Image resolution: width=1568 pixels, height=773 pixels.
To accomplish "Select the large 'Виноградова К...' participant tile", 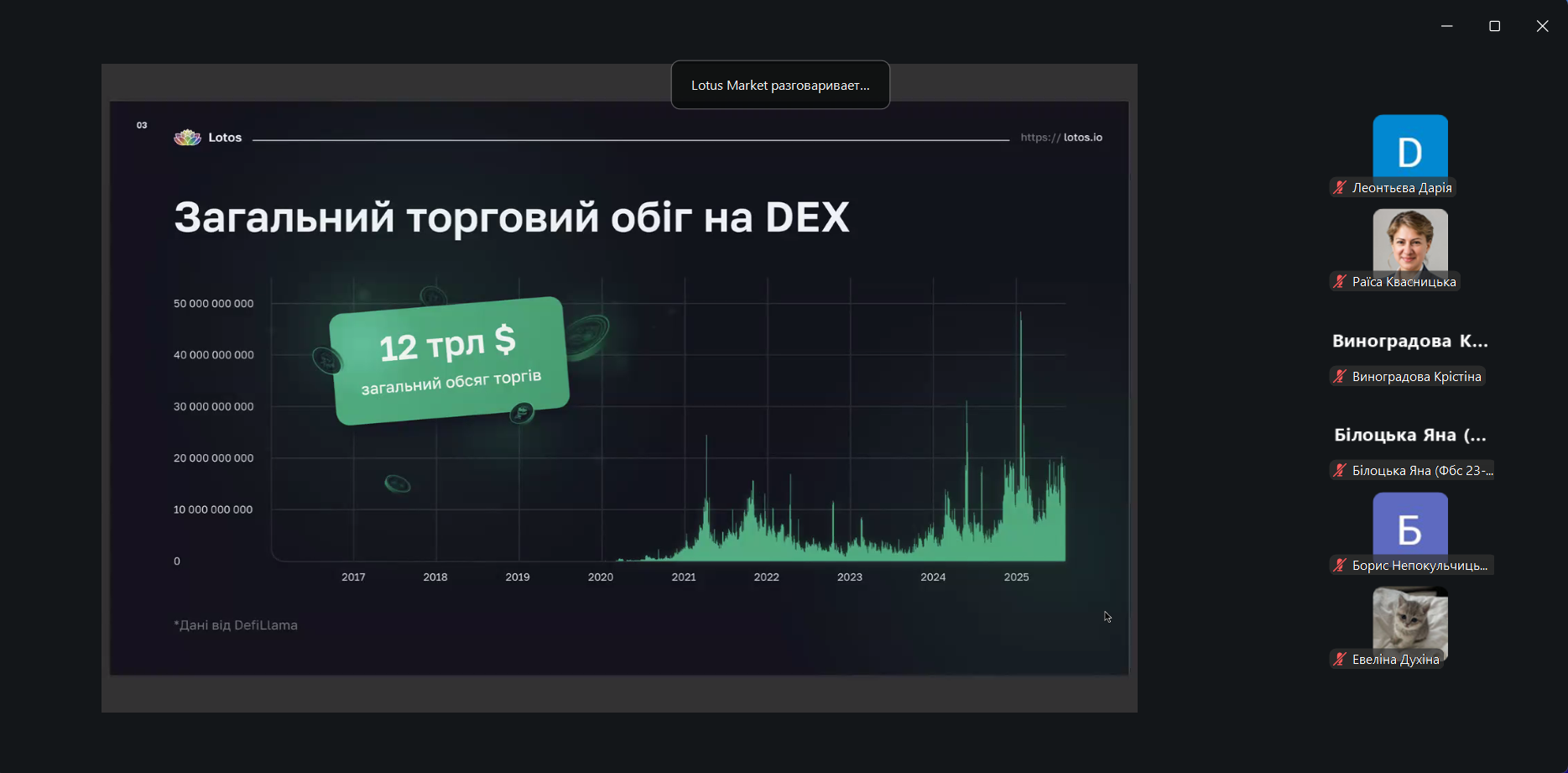I will (1409, 341).
